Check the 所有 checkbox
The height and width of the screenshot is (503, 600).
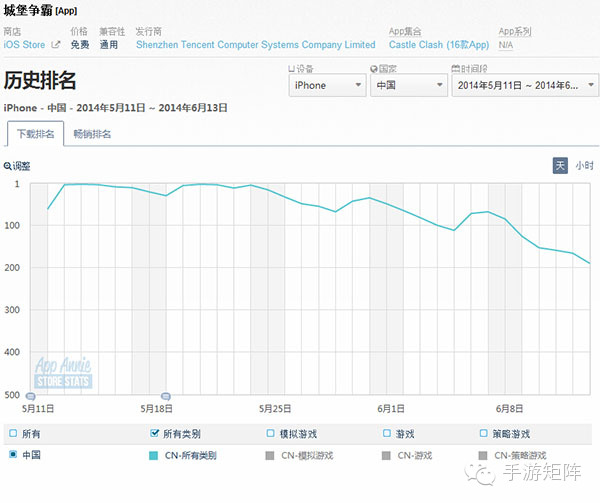coord(13,433)
